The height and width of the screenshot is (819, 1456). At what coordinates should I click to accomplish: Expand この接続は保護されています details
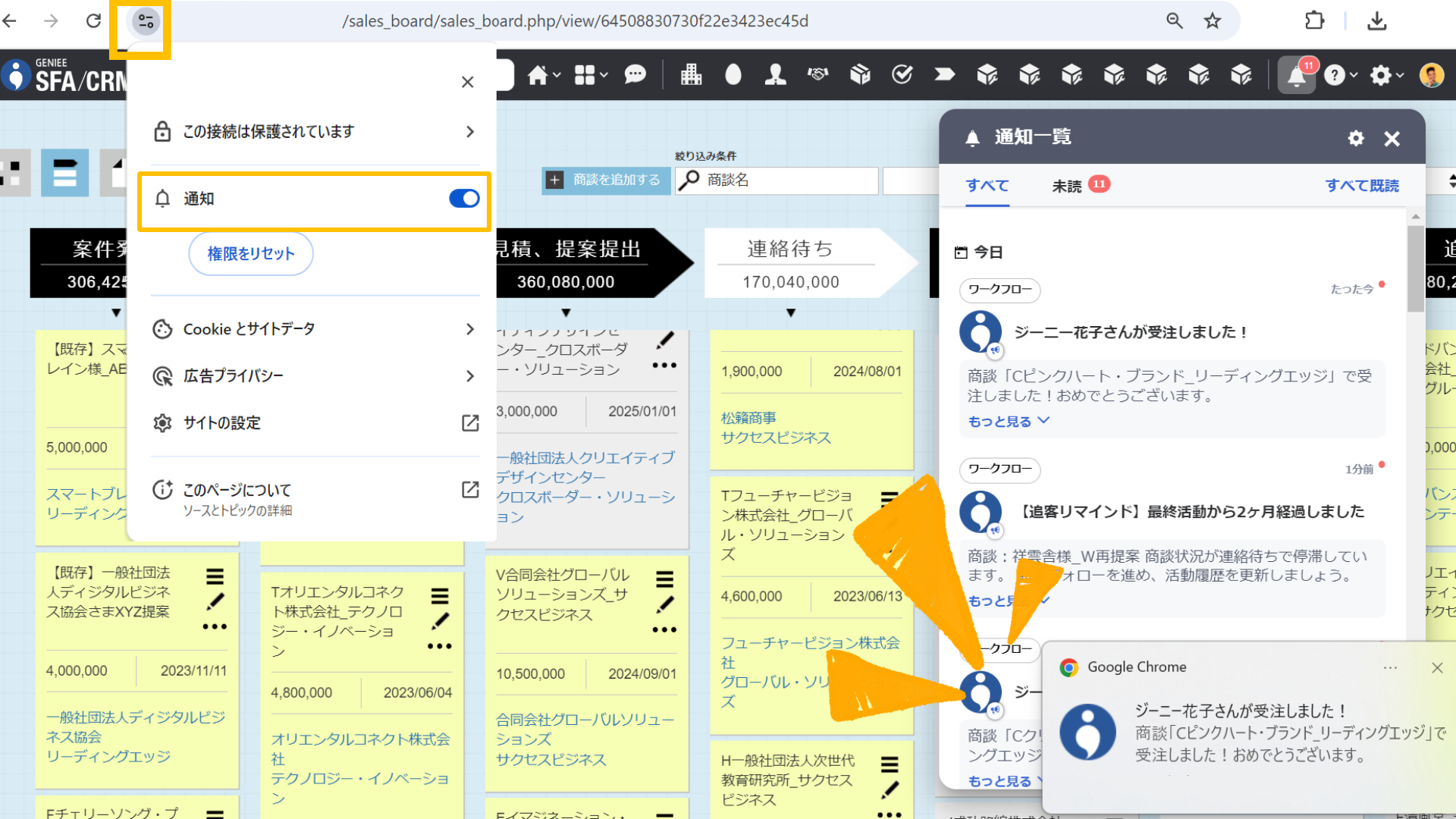(315, 131)
